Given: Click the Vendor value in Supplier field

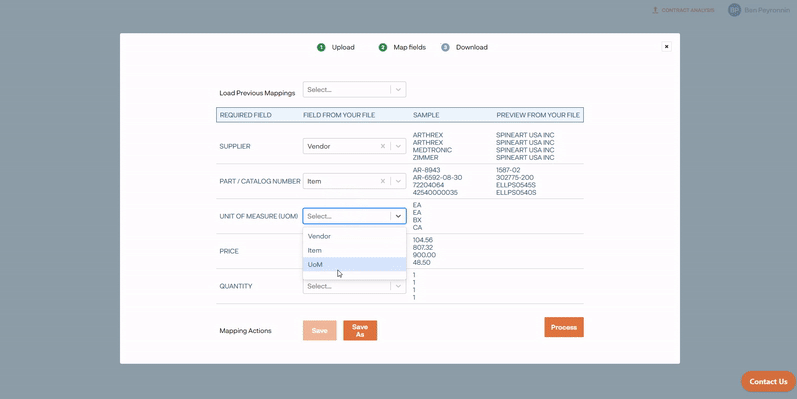Looking at the screenshot, I should point(319,146).
